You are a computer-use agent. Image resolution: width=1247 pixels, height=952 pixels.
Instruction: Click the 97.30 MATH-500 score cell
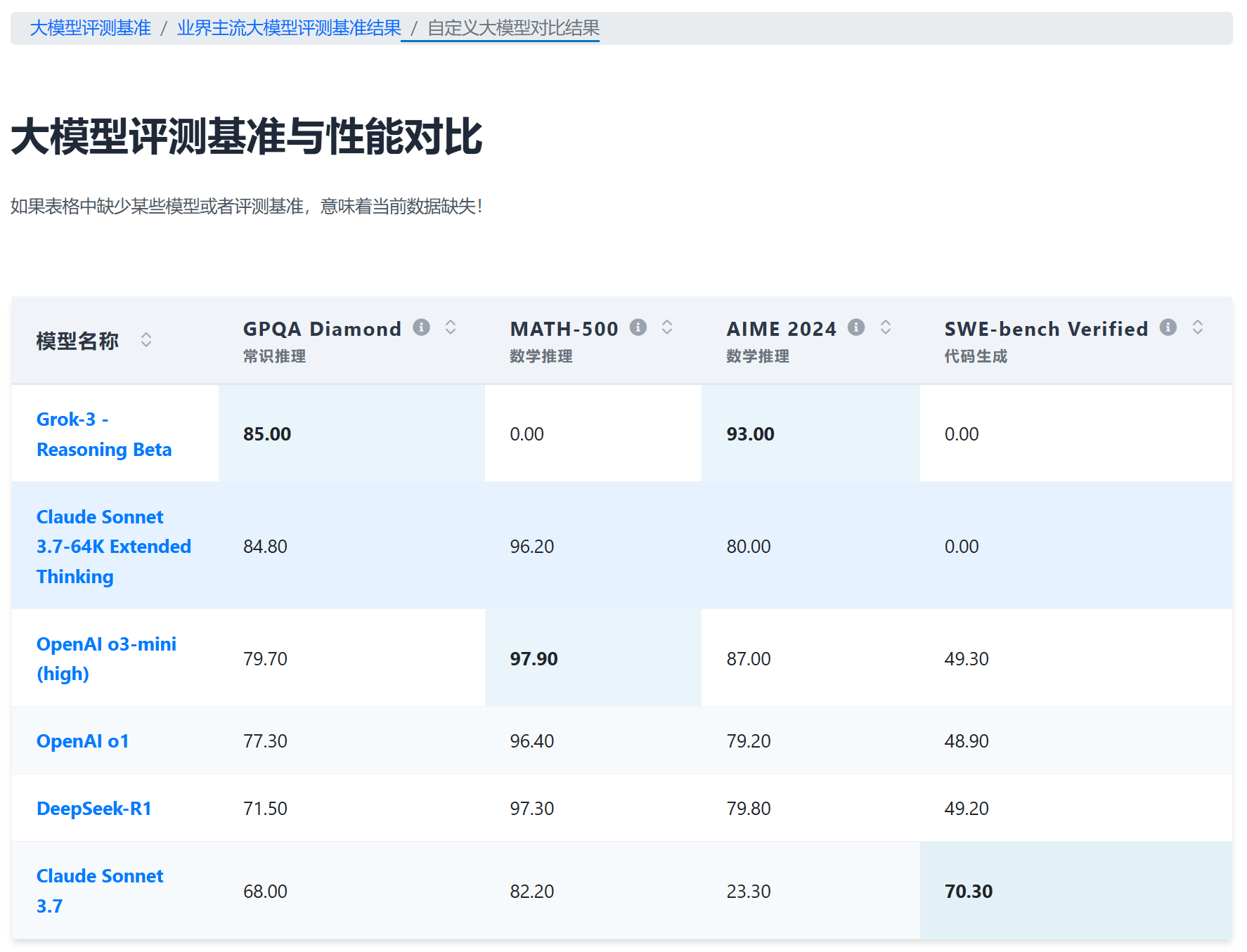593,808
